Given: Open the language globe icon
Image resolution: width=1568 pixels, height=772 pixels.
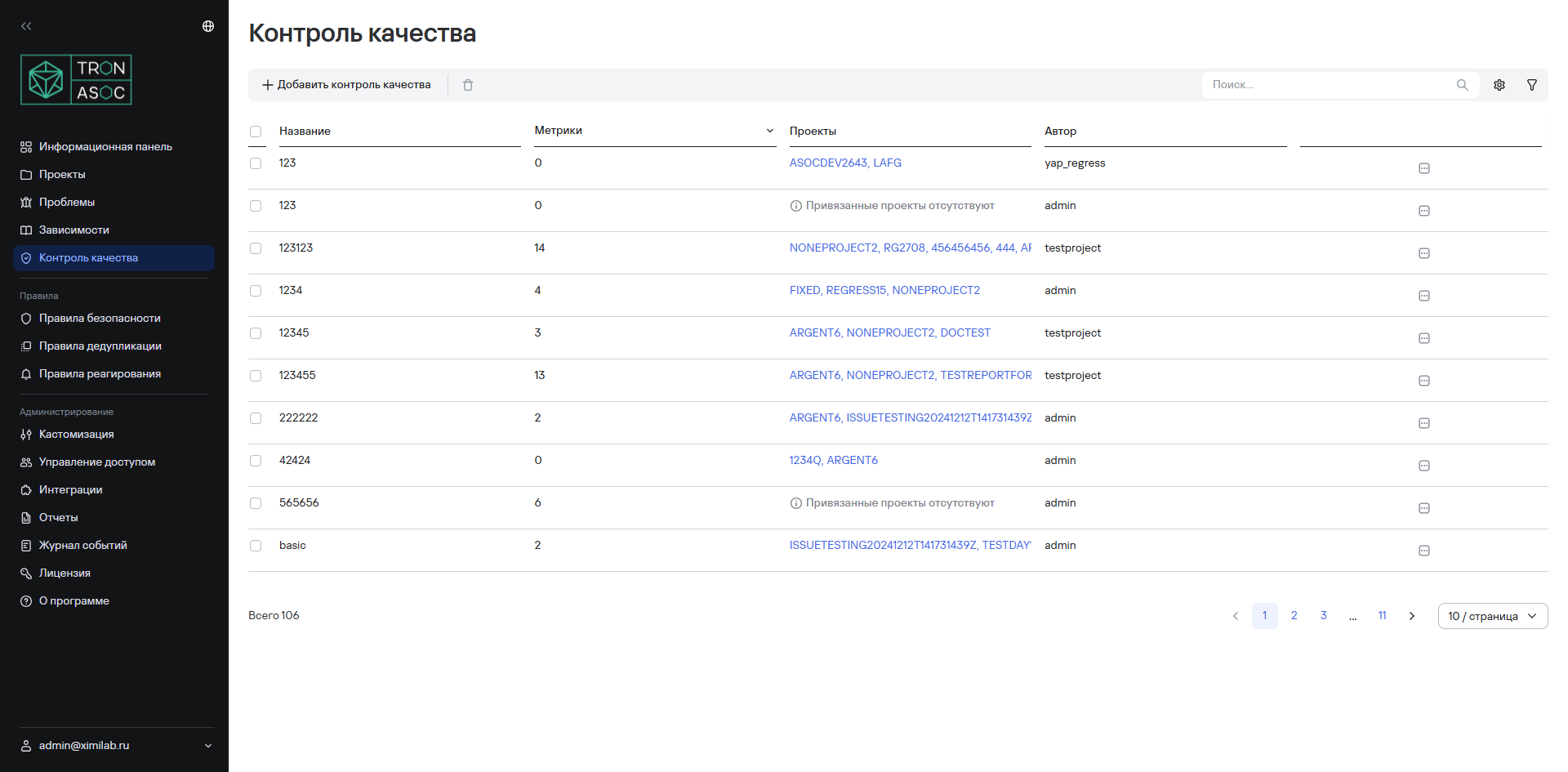Looking at the screenshot, I should pyautogui.click(x=208, y=26).
